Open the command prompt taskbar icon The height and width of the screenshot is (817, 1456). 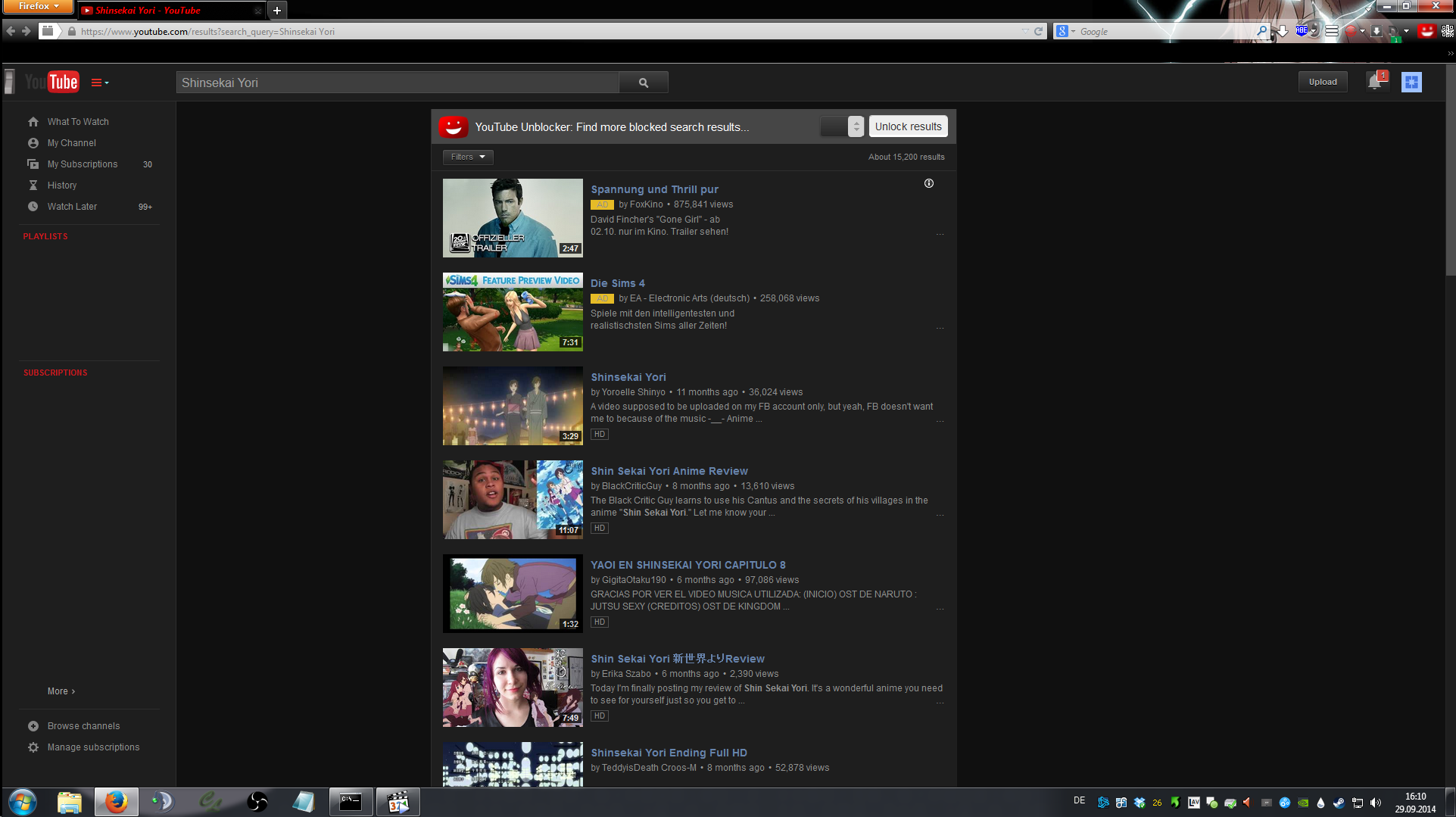click(351, 802)
